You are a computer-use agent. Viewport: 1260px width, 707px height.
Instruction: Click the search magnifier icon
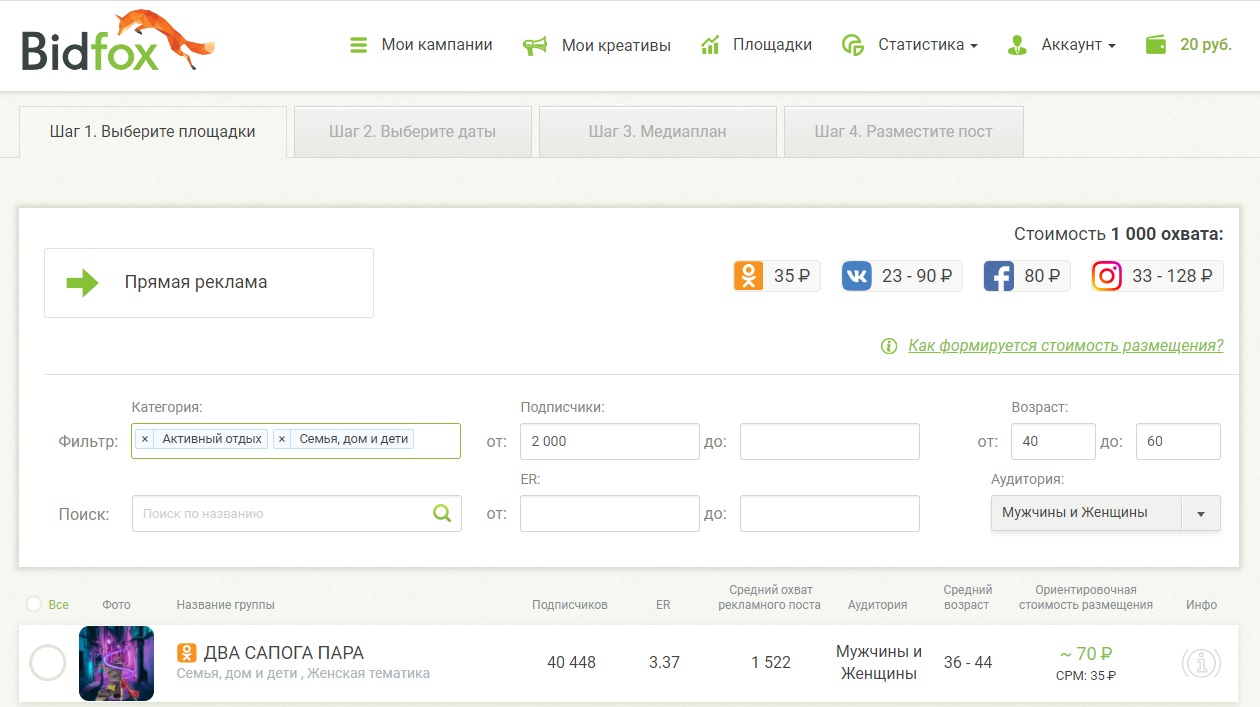pyautogui.click(x=442, y=513)
